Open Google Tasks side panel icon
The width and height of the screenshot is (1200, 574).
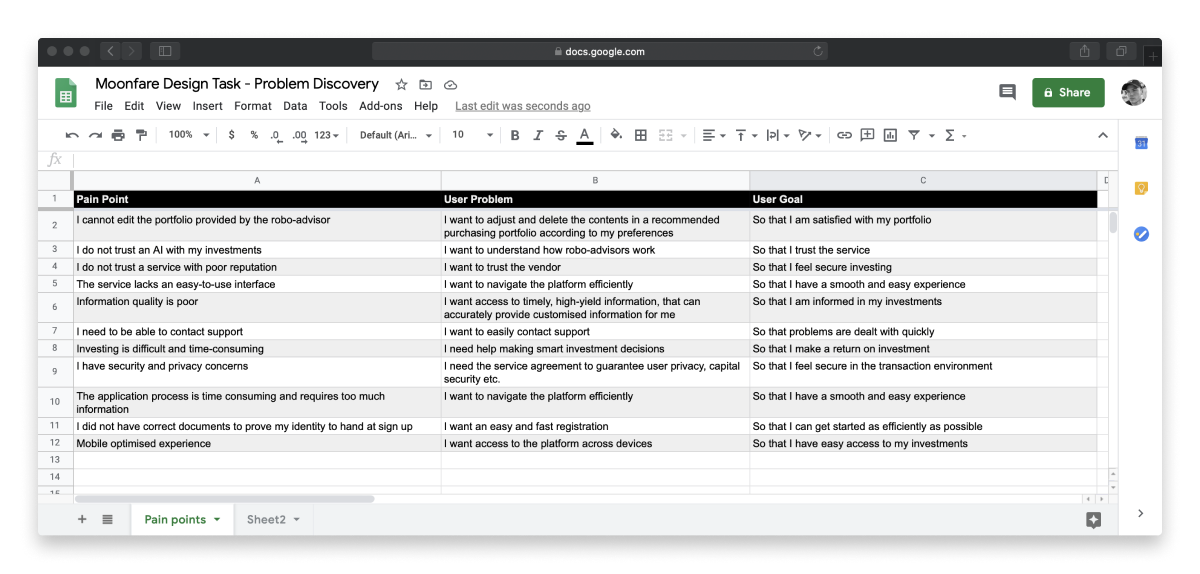[x=1141, y=234]
